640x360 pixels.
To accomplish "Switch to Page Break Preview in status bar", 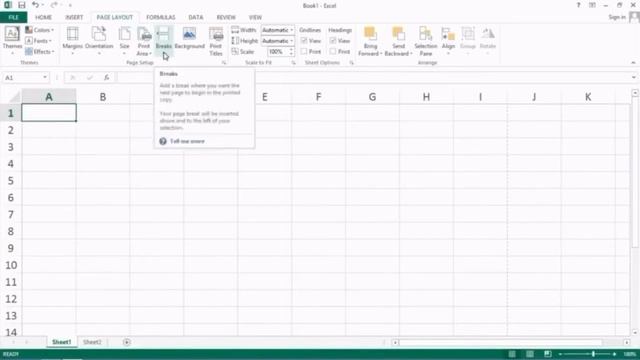I will 548,354.
